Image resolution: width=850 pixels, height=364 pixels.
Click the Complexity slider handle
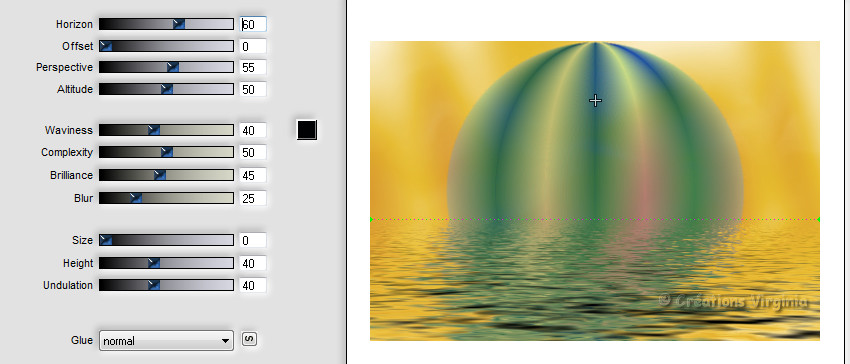167,152
